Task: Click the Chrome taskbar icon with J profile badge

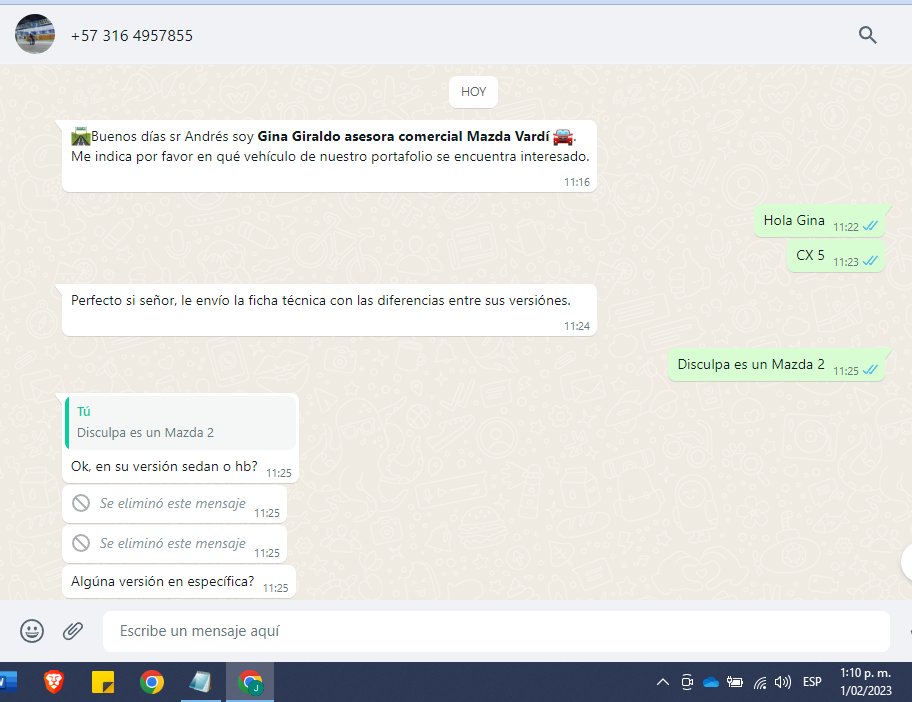Action: tap(250, 682)
